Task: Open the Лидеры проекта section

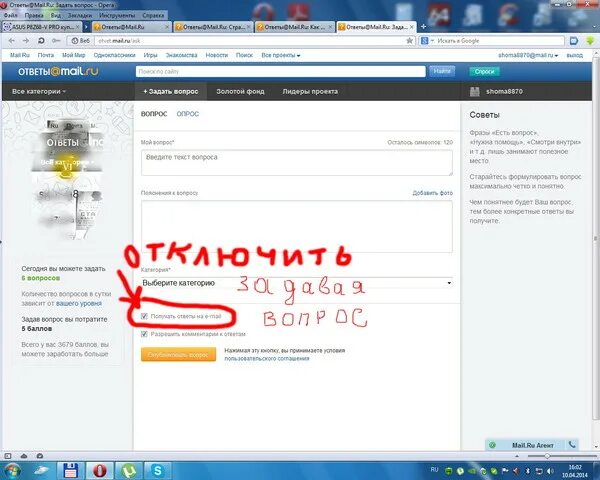Action: [x=310, y=91]
